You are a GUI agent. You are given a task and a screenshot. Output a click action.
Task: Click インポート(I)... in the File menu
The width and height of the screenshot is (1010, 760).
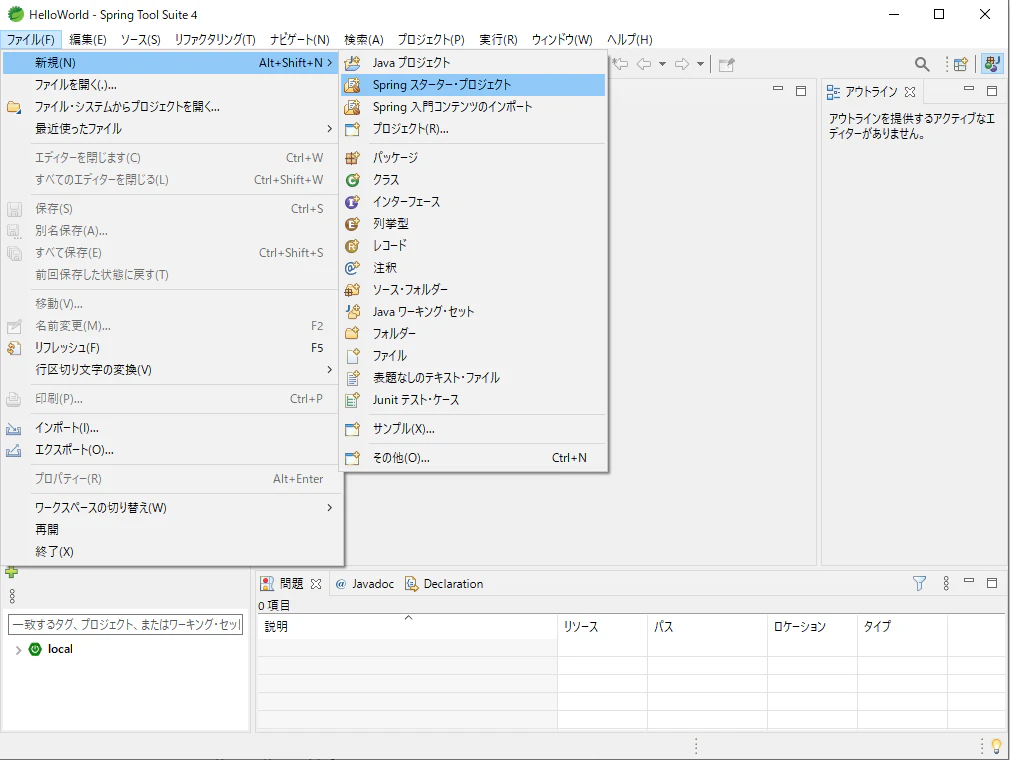click(x=172, y=428)
